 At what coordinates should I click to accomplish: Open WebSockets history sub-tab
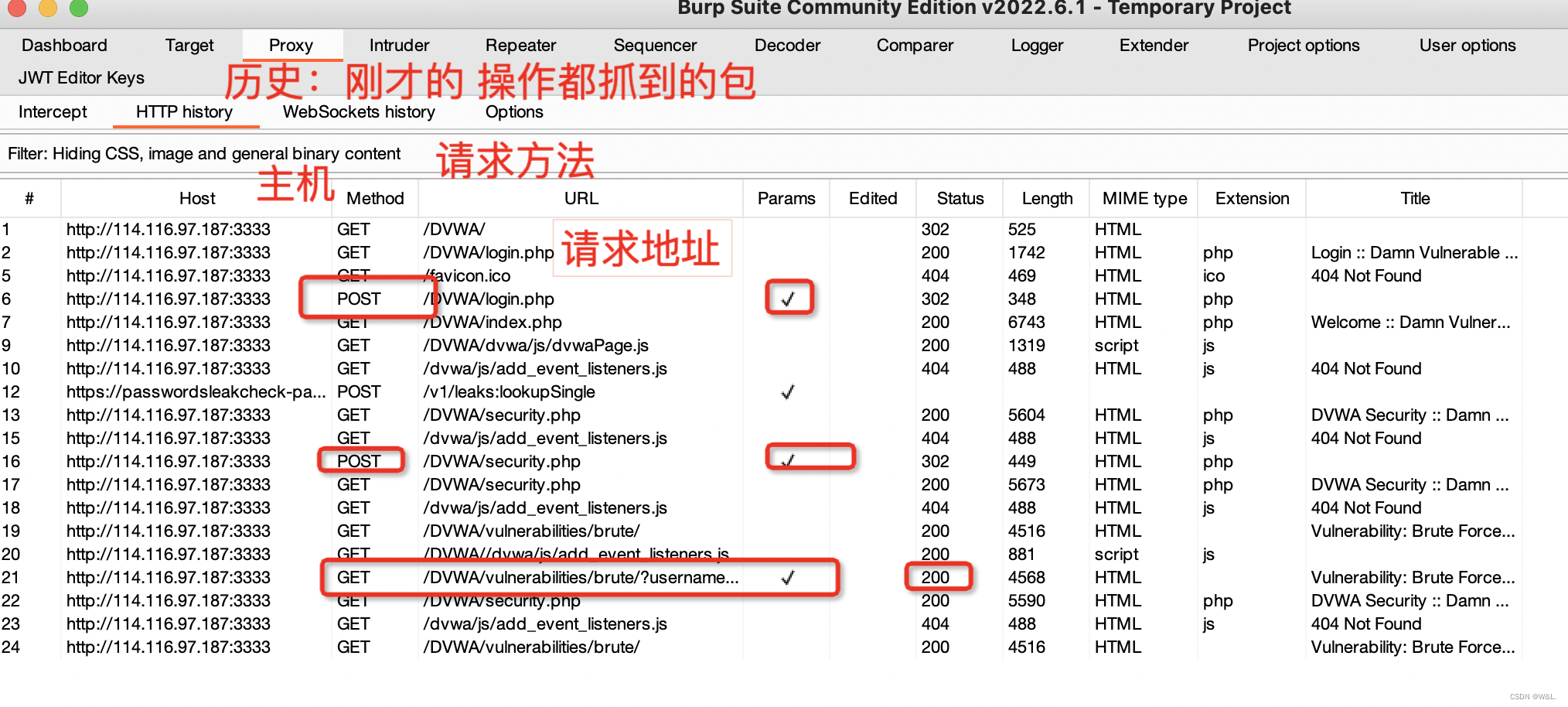(x=359, y=112)
